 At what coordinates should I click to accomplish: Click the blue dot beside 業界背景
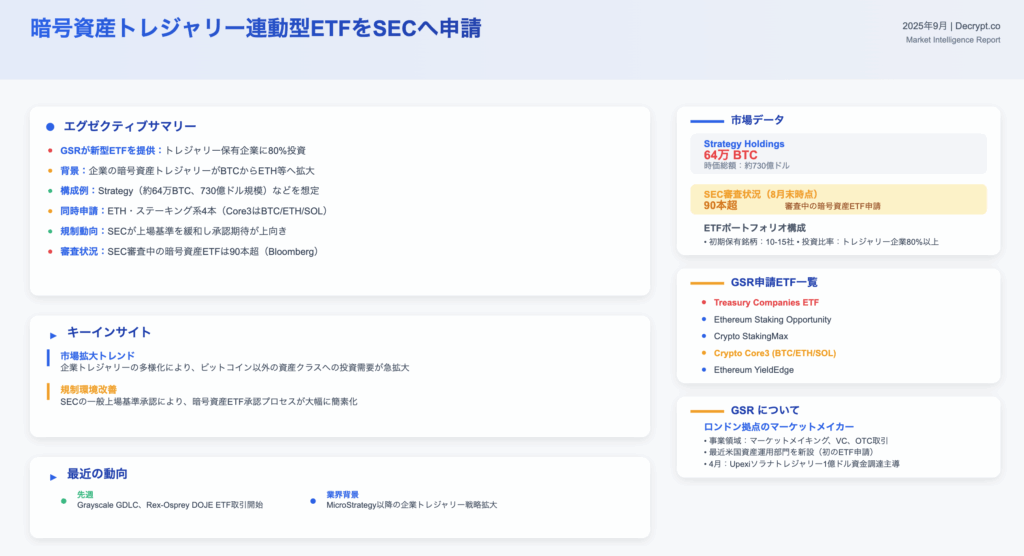pos(313,501)
